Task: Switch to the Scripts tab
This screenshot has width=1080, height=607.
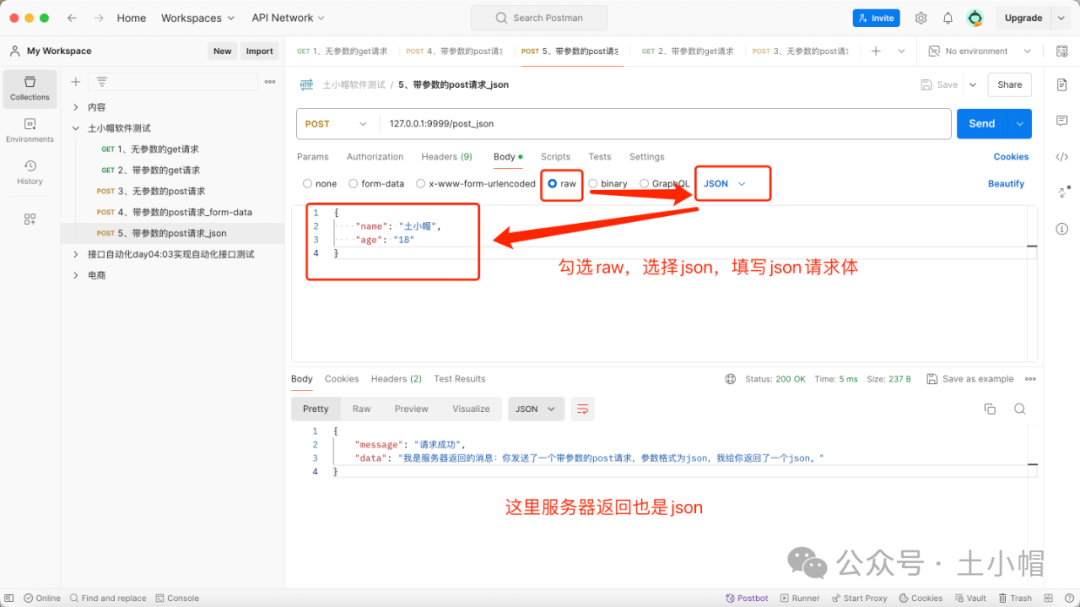Action: (x=555, y=157)
